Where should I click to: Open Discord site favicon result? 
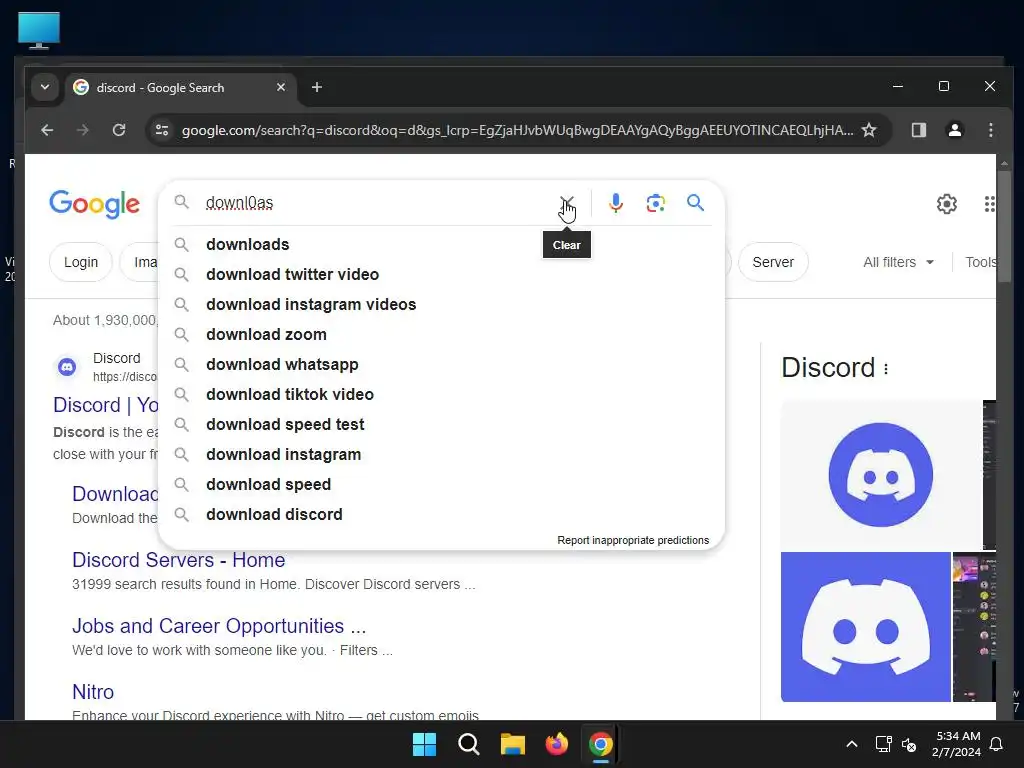pyautogui.click(x=67, y=368)
